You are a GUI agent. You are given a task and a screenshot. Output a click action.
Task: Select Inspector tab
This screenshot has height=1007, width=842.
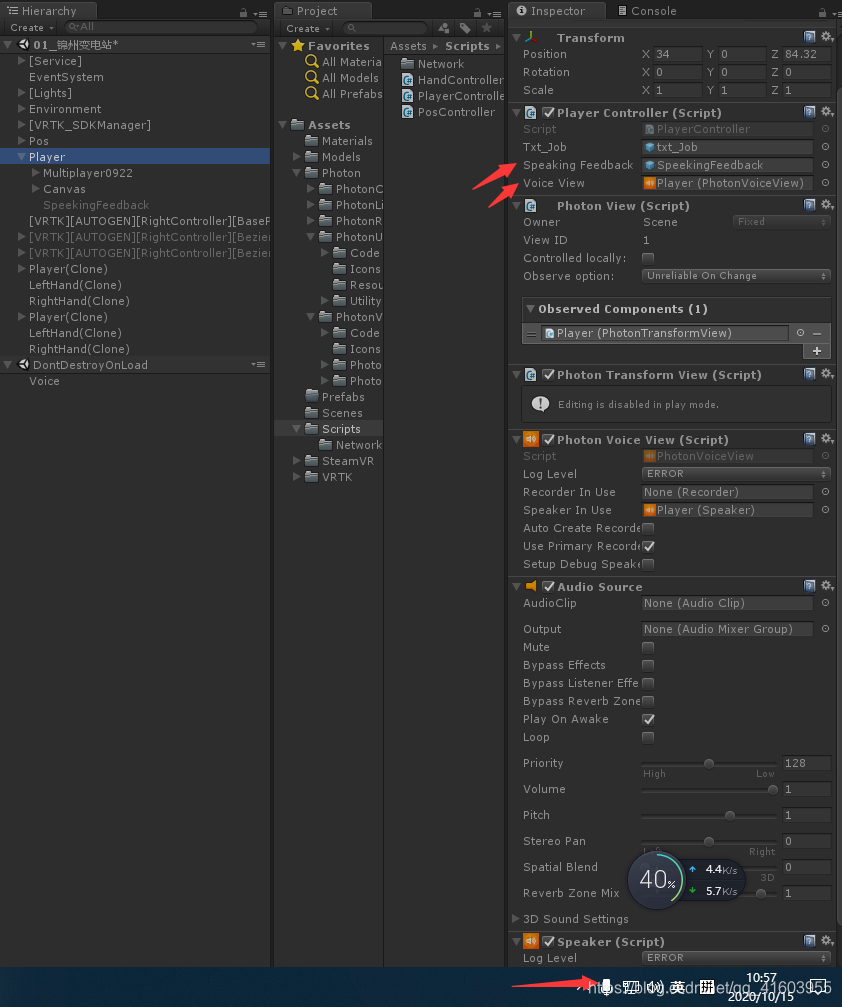pyautogui.click(x=556, y=11)
